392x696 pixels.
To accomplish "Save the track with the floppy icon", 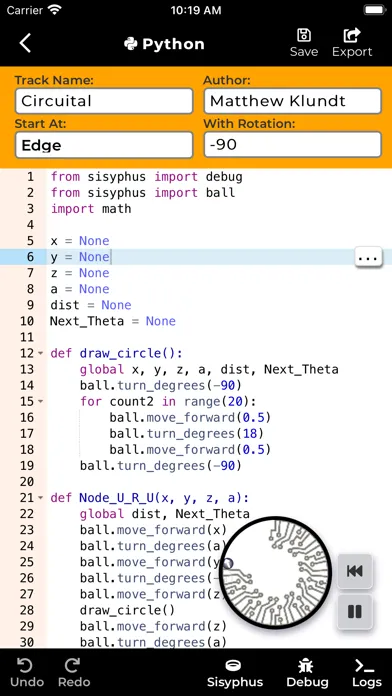I will coord(304,43).
